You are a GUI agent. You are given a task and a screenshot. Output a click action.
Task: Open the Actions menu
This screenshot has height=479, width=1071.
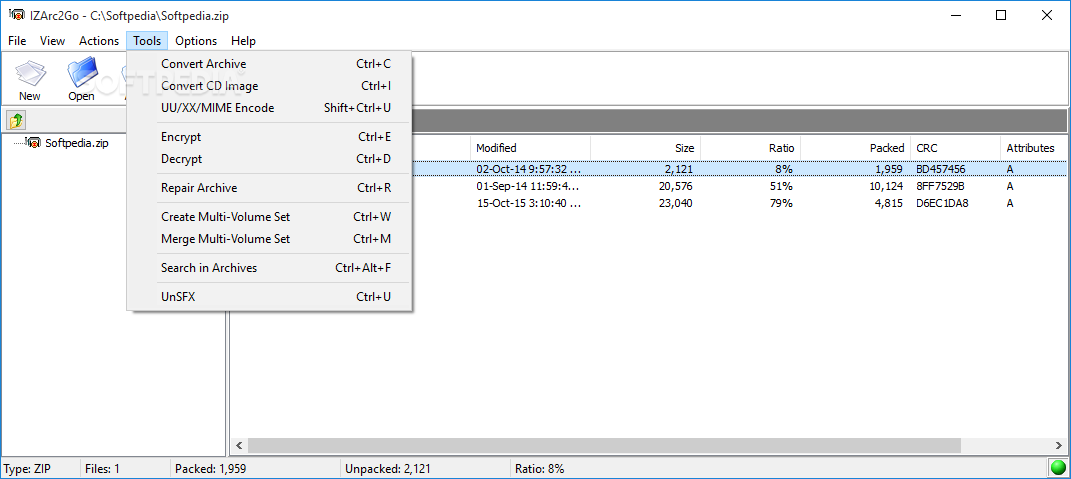(x=99, y=41)
